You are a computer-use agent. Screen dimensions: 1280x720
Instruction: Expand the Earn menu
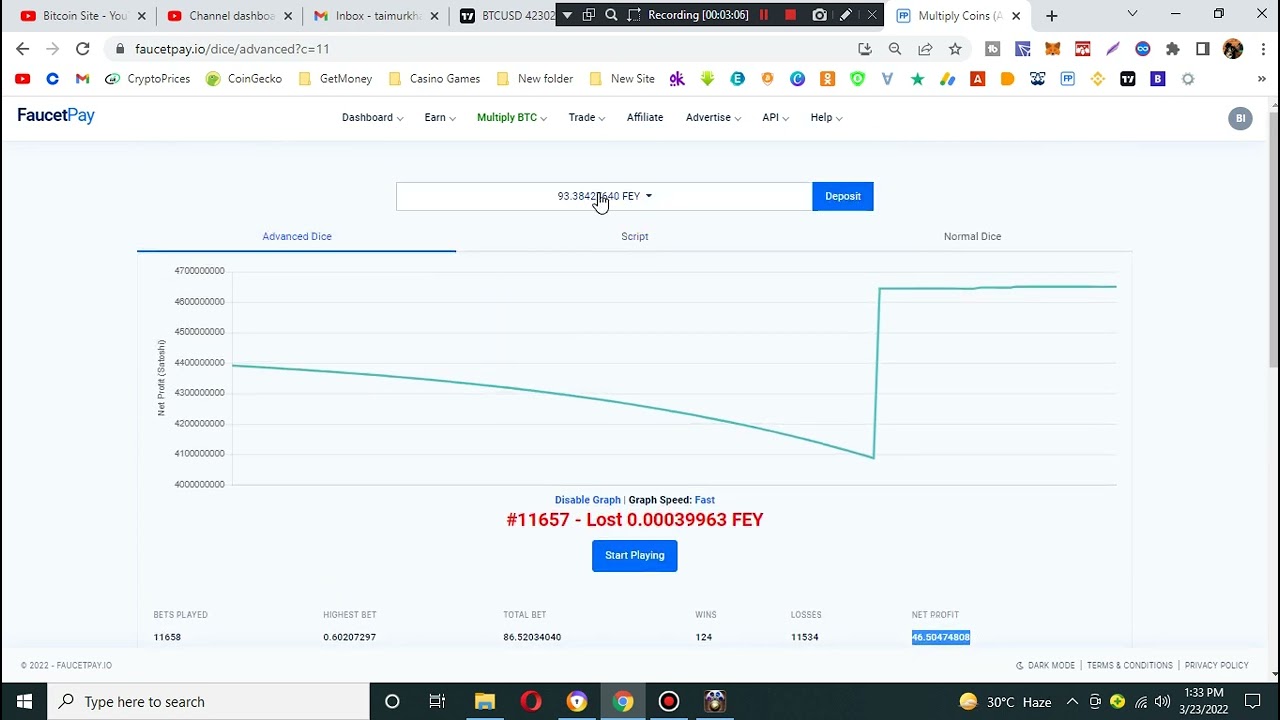[439, 118]
